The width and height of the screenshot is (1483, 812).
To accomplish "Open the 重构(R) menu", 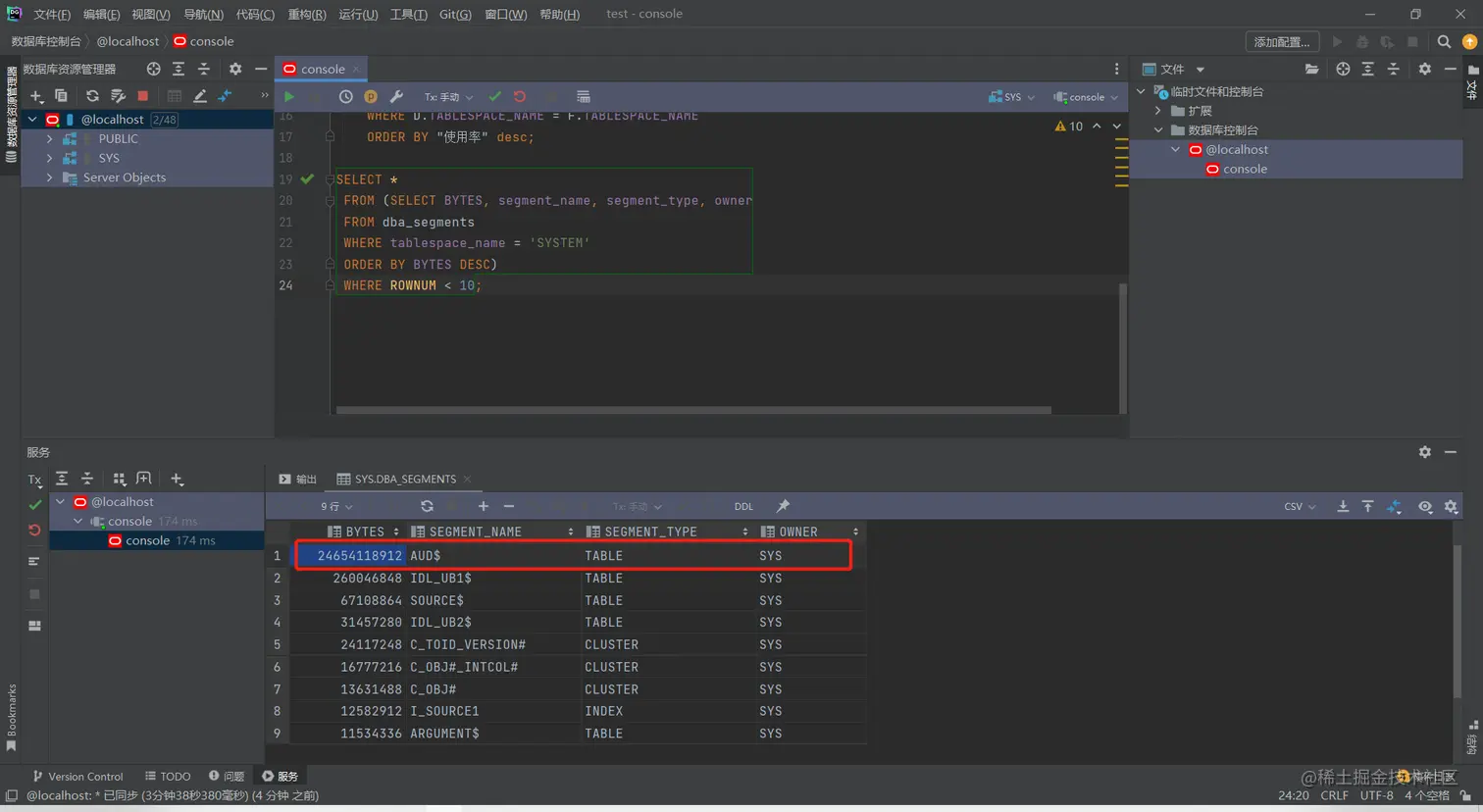I will 307,14.
